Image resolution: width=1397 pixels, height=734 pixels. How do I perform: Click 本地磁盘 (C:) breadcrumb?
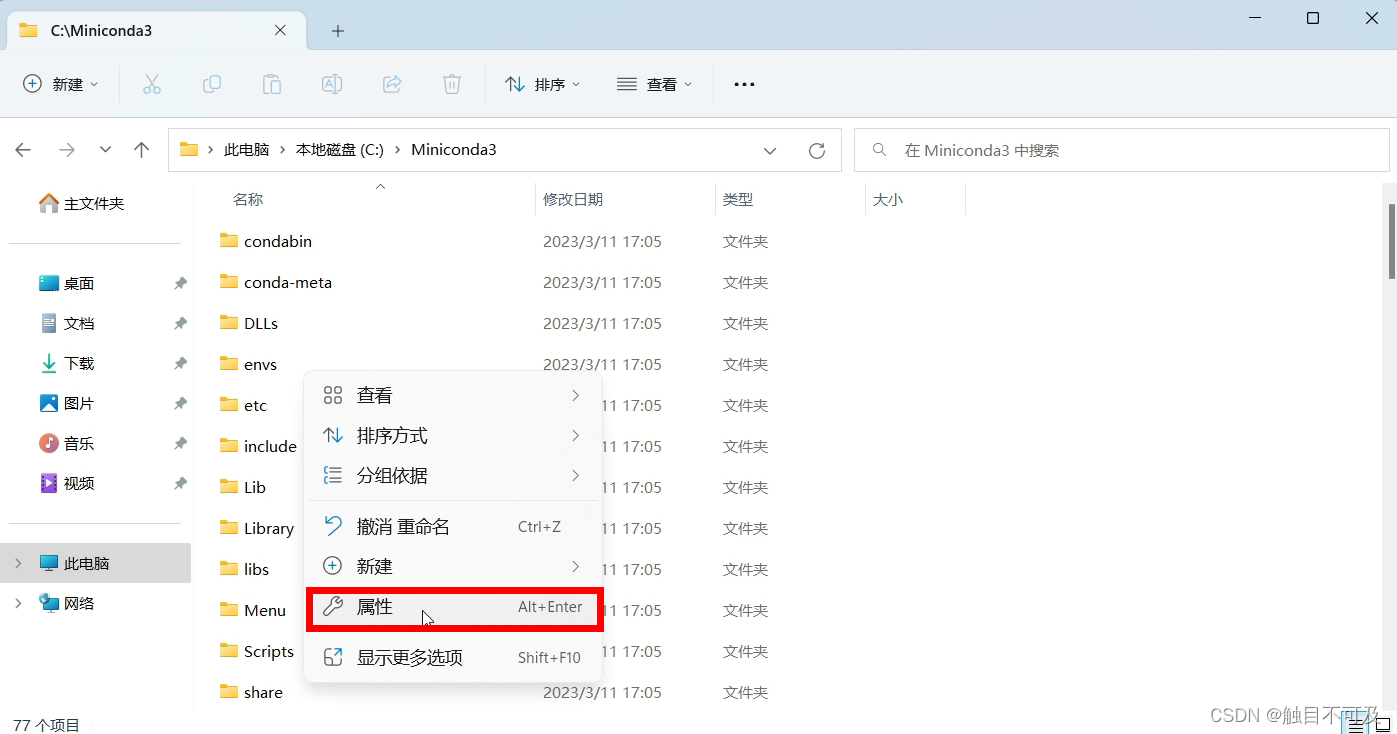pyautogui.click(x=340, y=150)
